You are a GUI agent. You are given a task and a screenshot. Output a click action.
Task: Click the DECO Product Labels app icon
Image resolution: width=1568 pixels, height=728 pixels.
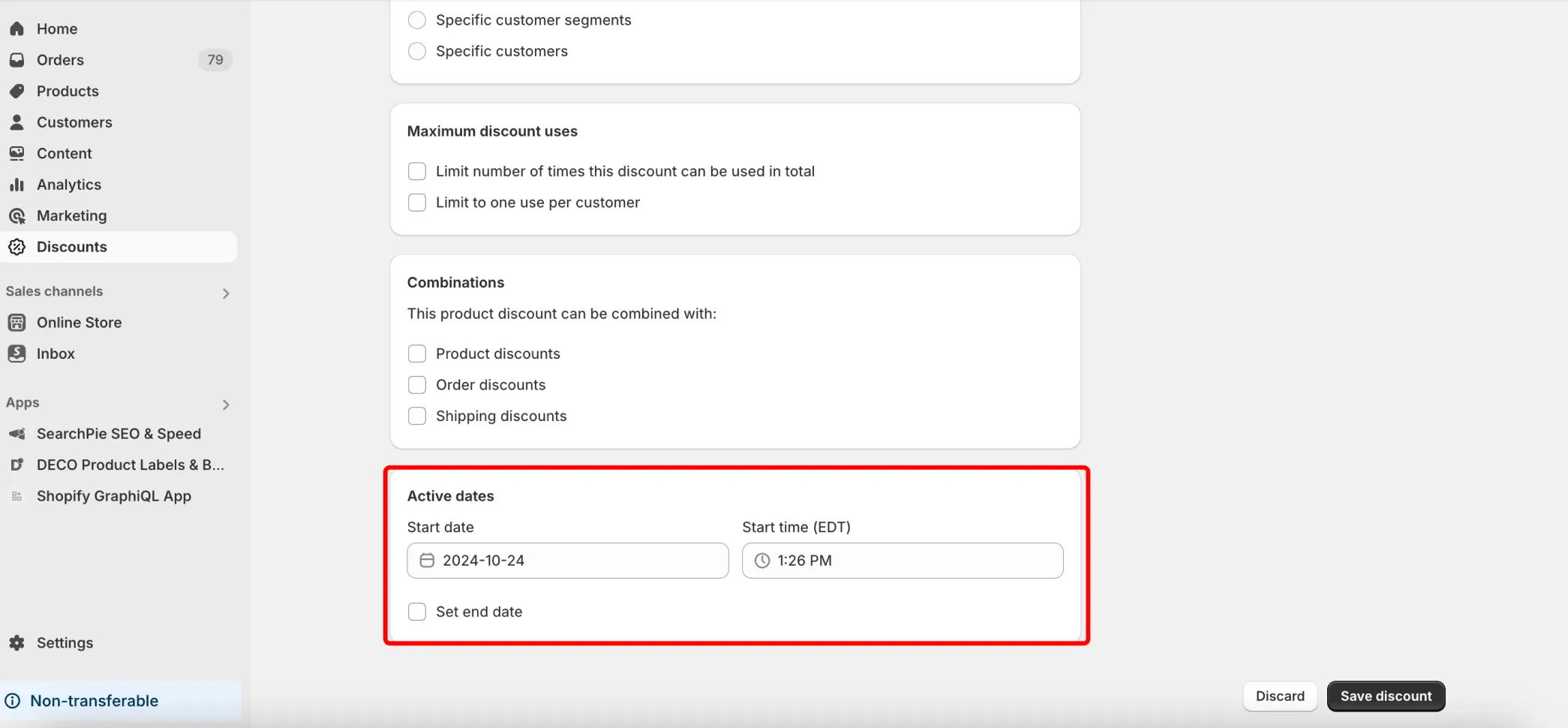tap(17, 465)
